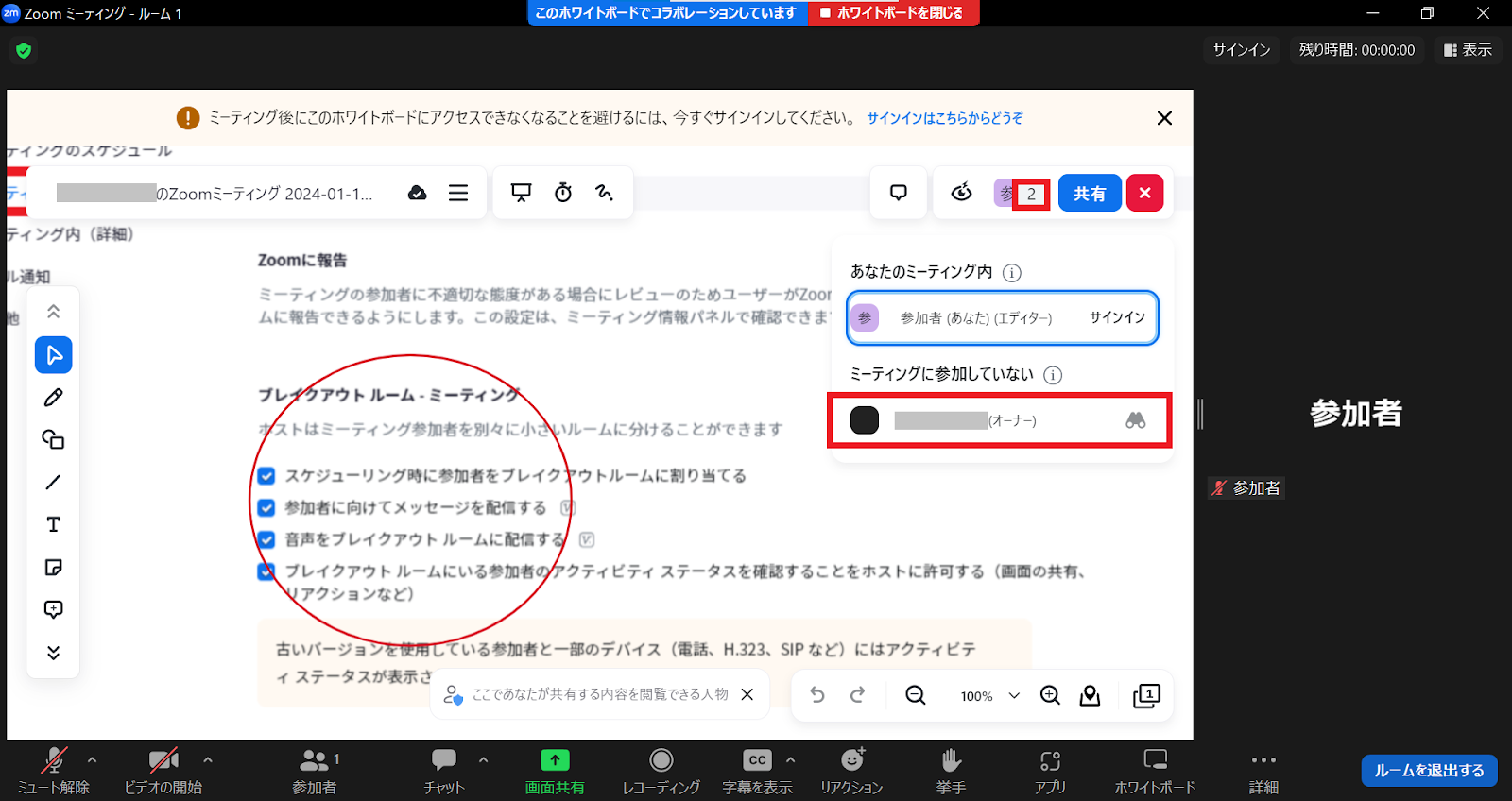Click the green encryption shield icon
The image size is (1512, 801).
click(x=24, y=50)
